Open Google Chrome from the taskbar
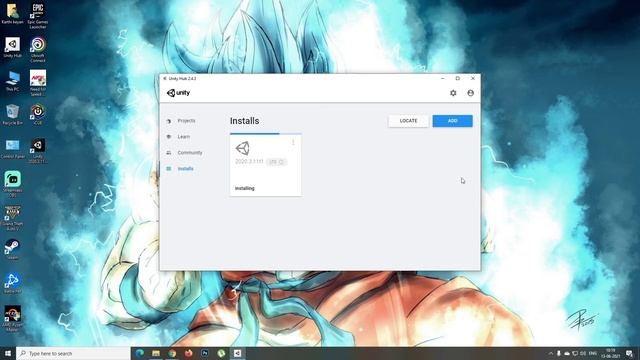The height and width of the screenshot is (360, 640). pos(172,353)
